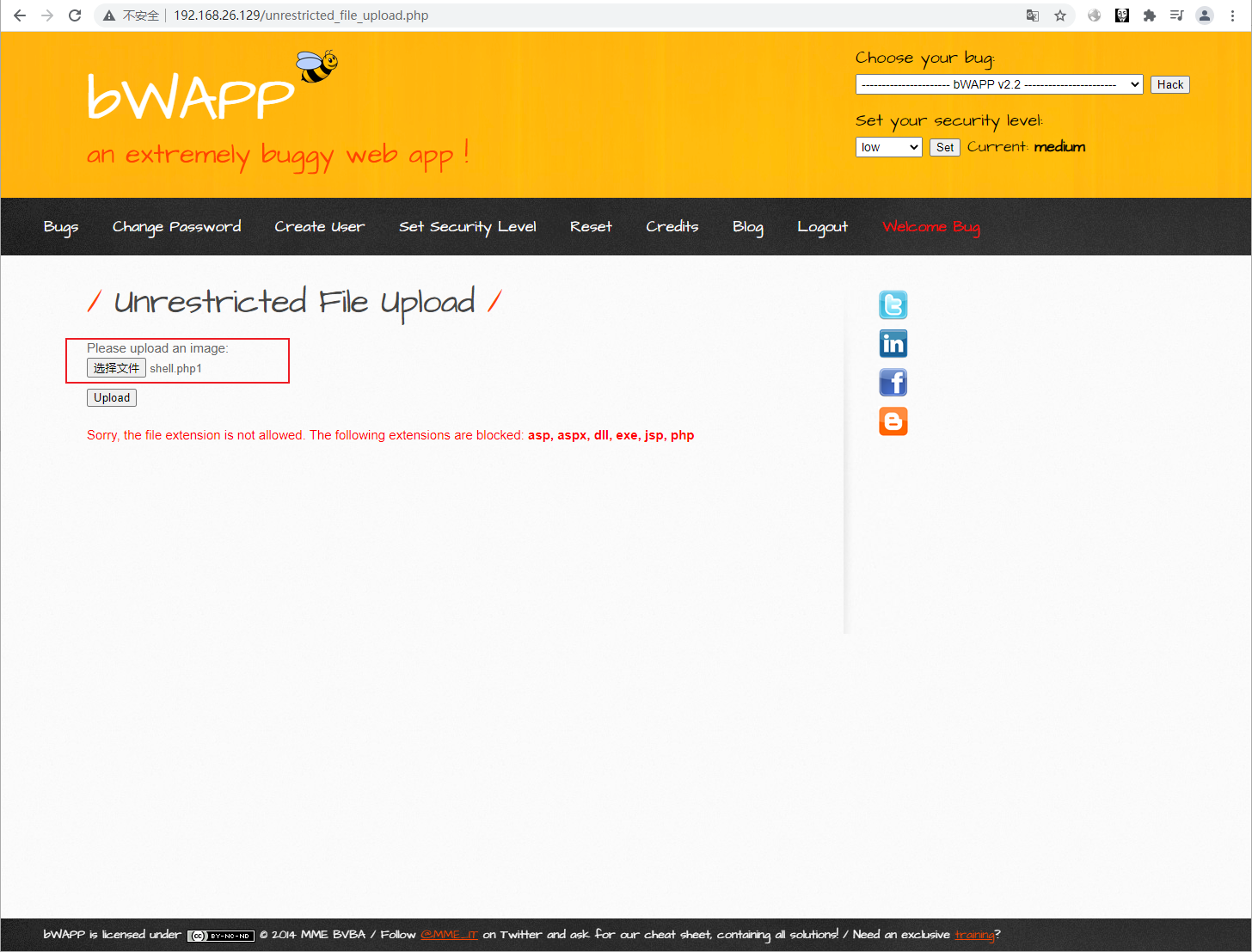Click the Hack button

tap(1170, 84)
